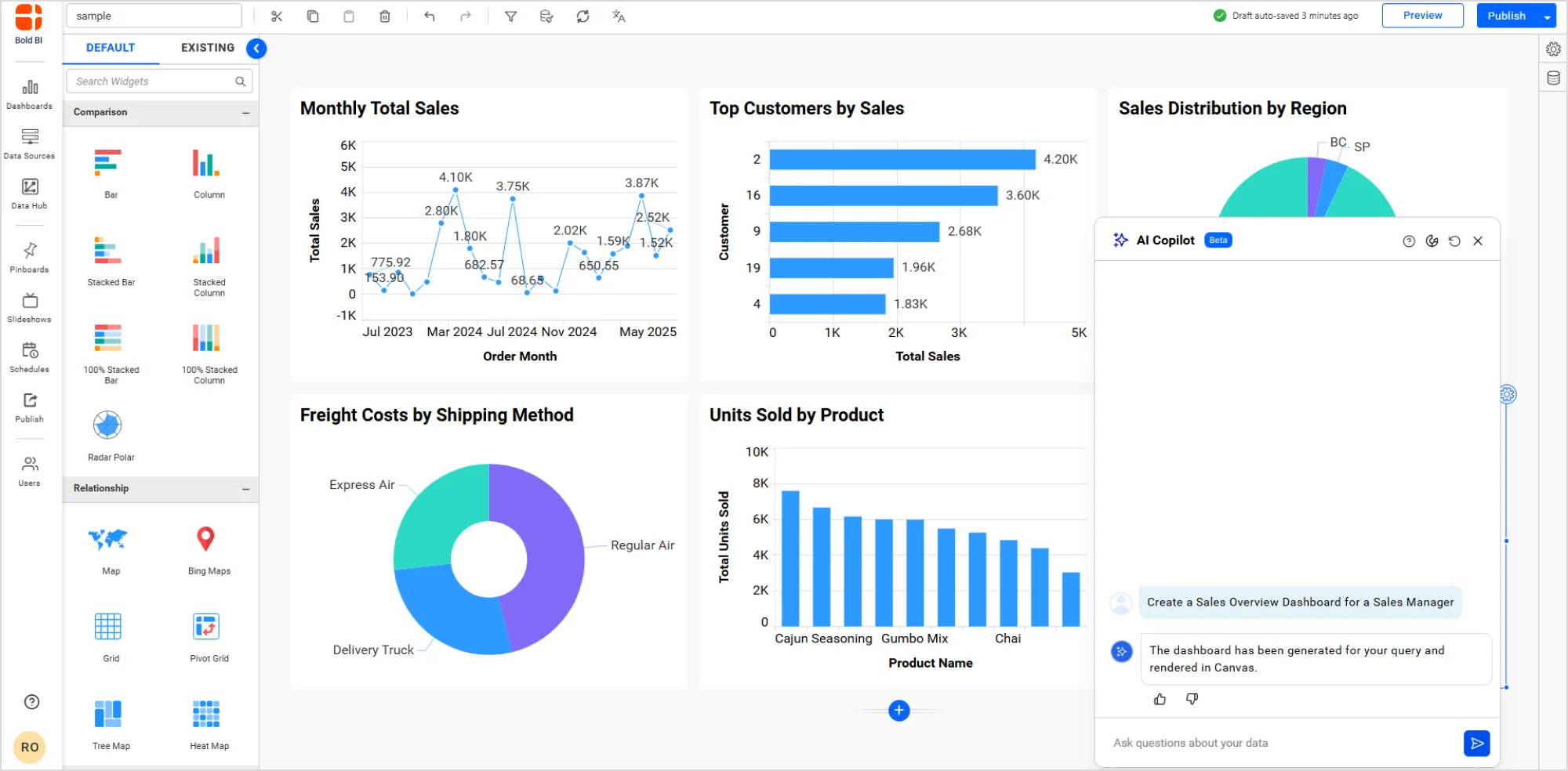Click the undo icon in the toolbar
This screenshot has width=1568, height=771.
[x=430, y=16]
